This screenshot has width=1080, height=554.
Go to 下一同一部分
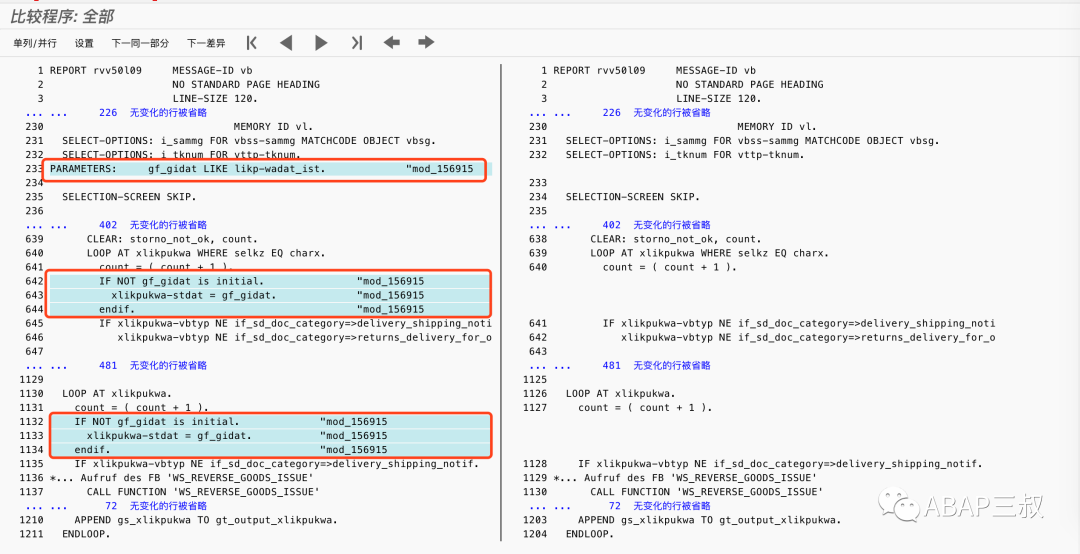141,43
